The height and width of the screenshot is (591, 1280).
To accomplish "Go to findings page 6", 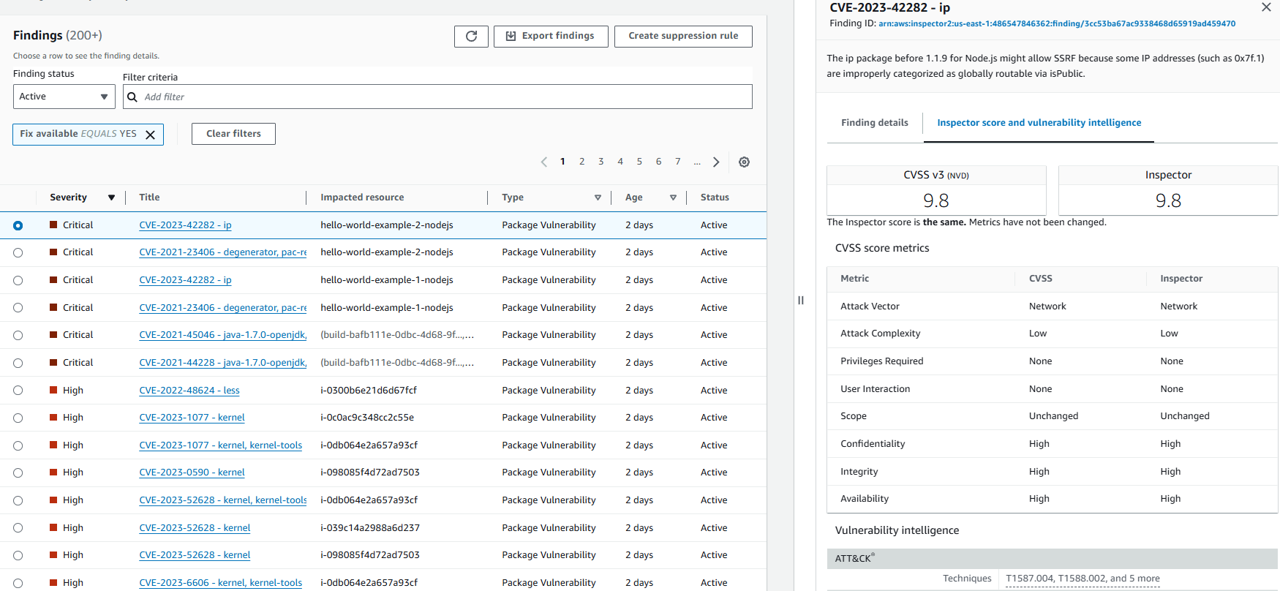I will click(658, 162).
